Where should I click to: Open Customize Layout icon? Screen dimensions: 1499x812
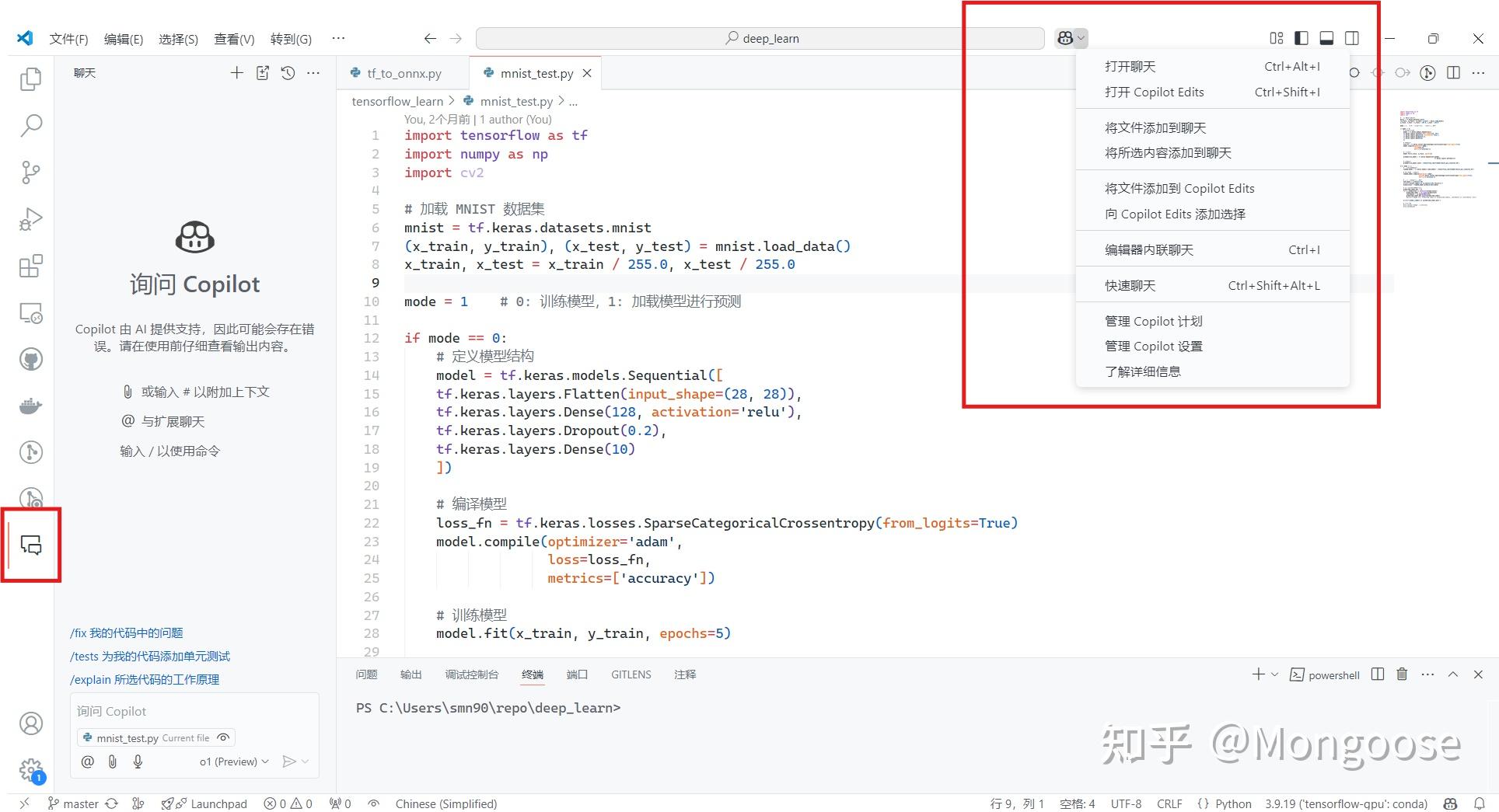1276,38
